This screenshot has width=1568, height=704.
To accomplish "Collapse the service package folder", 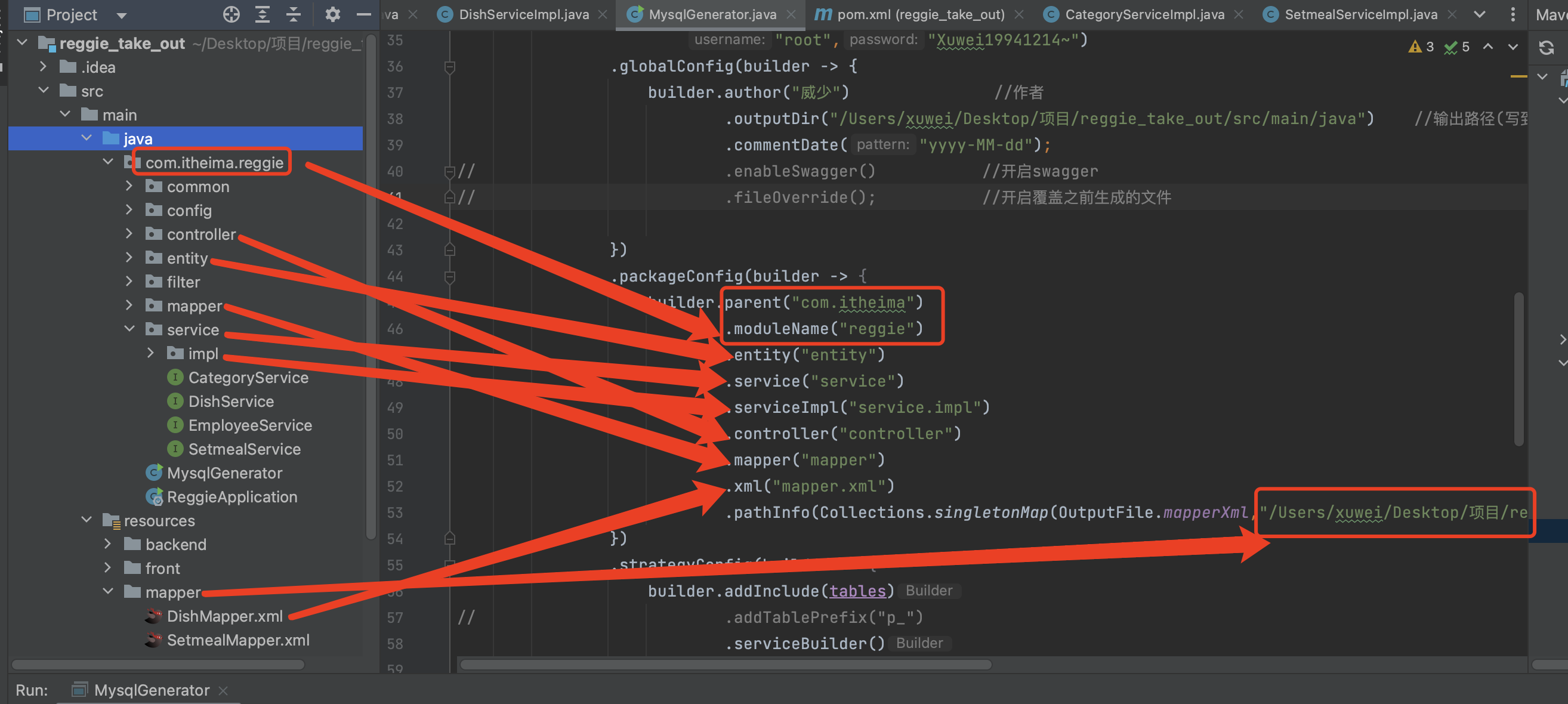I will point(129,329).
